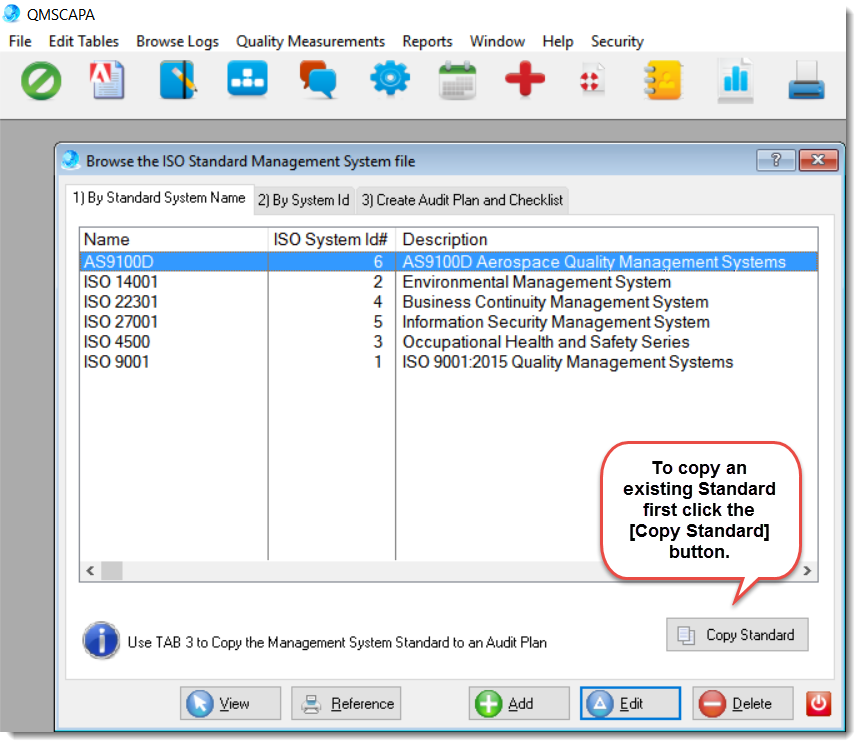Screen dimensions: 861x747
Task: Open Create Audit Plan and Checklist tab
Action: [x=462, y=200]
